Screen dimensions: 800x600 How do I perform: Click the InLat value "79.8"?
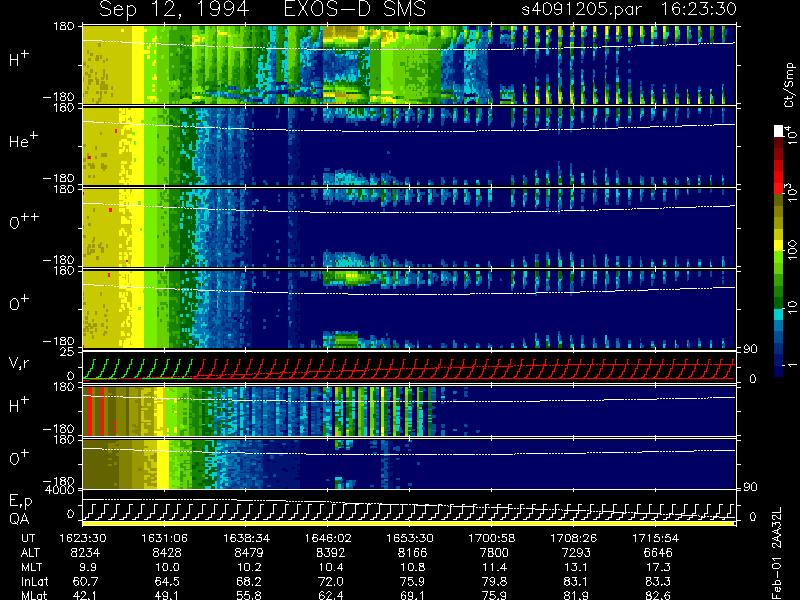coord(494,581)
